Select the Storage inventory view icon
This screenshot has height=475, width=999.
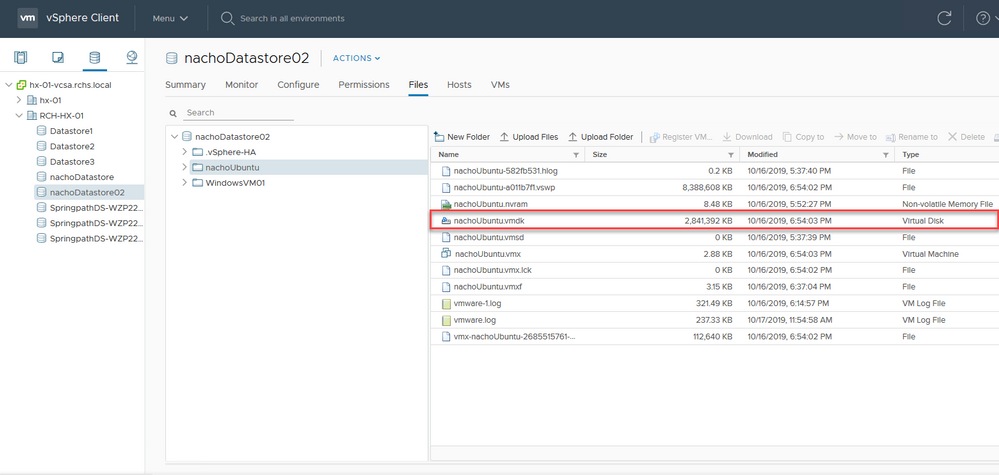(x=95, y=57)
